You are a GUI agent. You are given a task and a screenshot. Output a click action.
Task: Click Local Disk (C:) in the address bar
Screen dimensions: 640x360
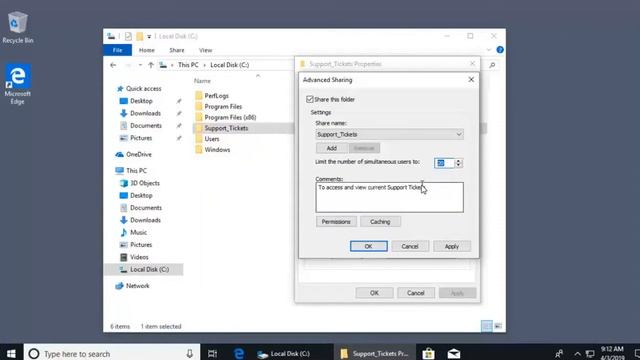coord(229,65)
